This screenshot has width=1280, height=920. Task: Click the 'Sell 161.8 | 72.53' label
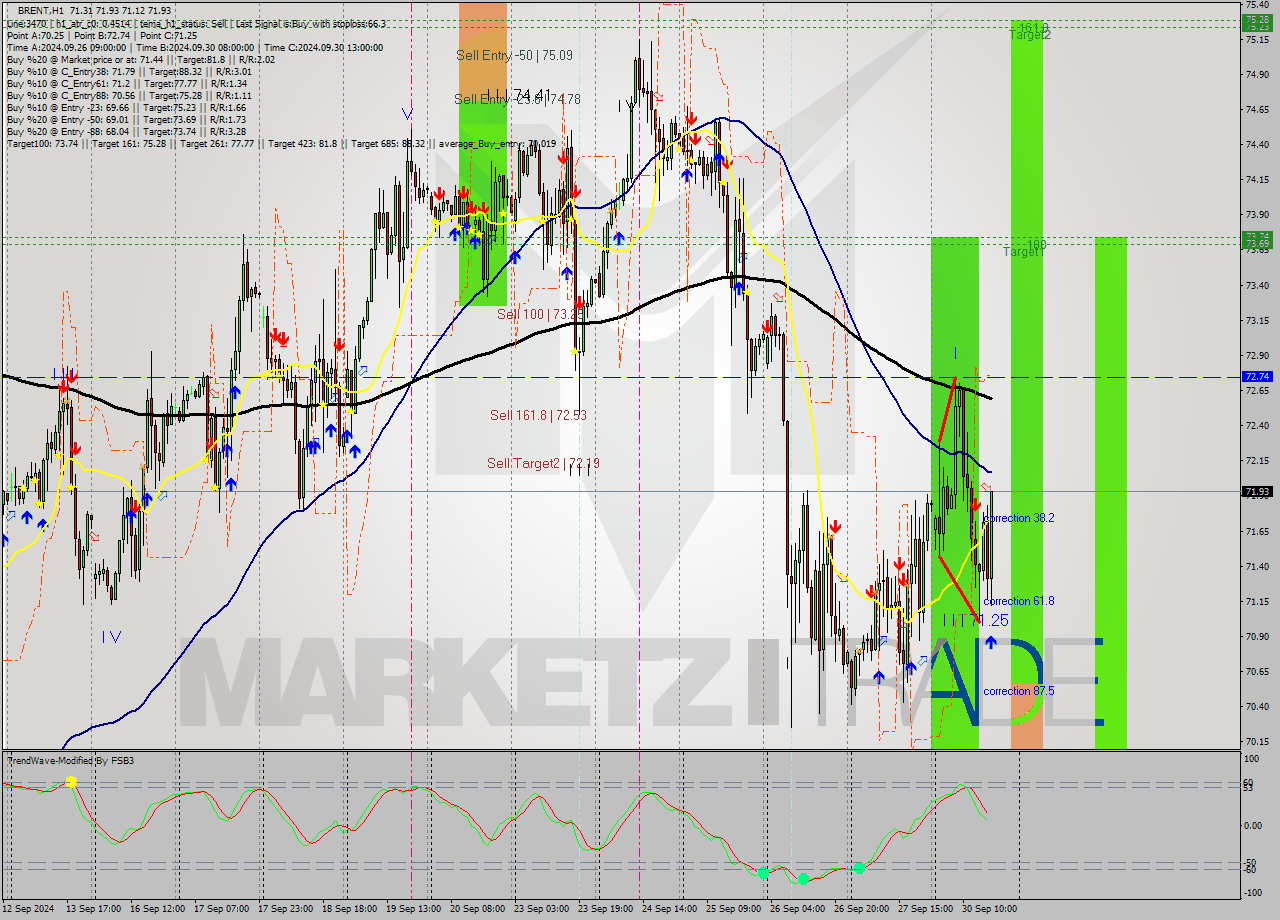[x=538, y=414]
